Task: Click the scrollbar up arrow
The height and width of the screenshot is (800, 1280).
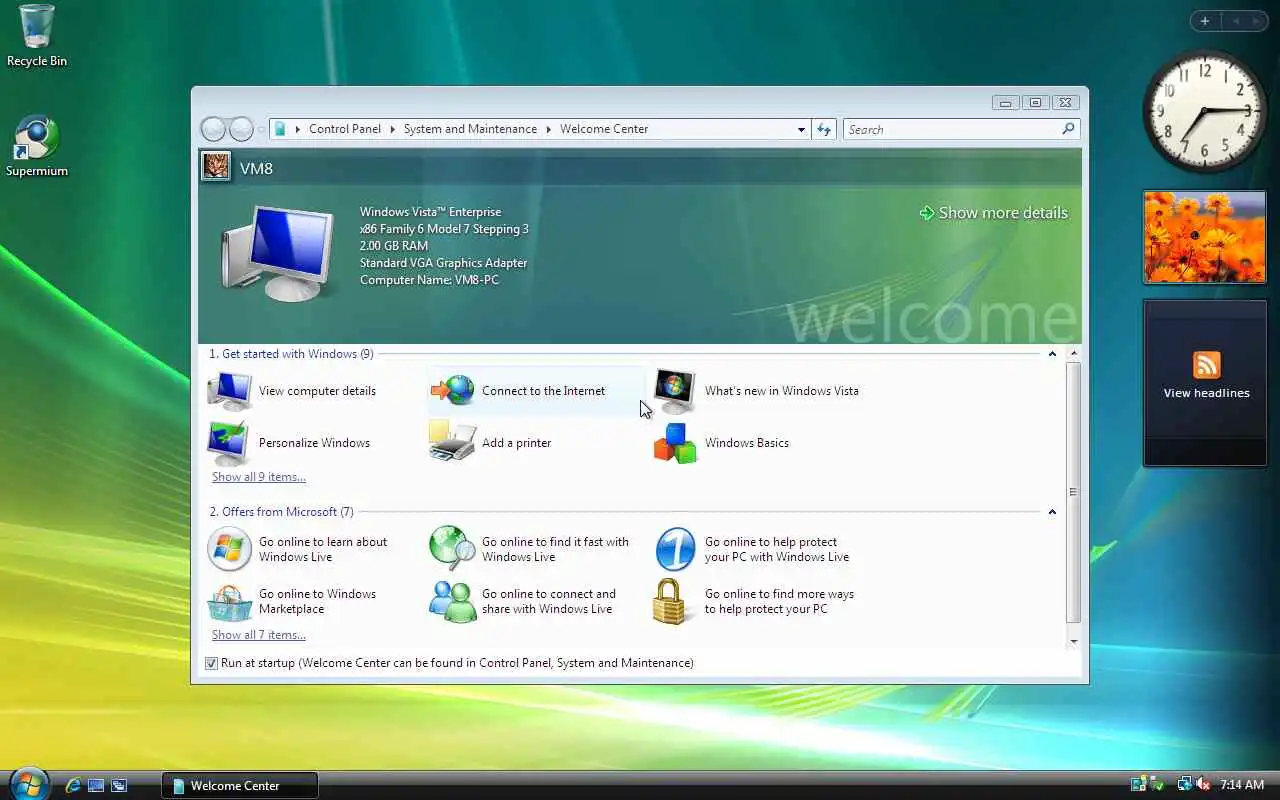Action: (x=1074, y=354)
